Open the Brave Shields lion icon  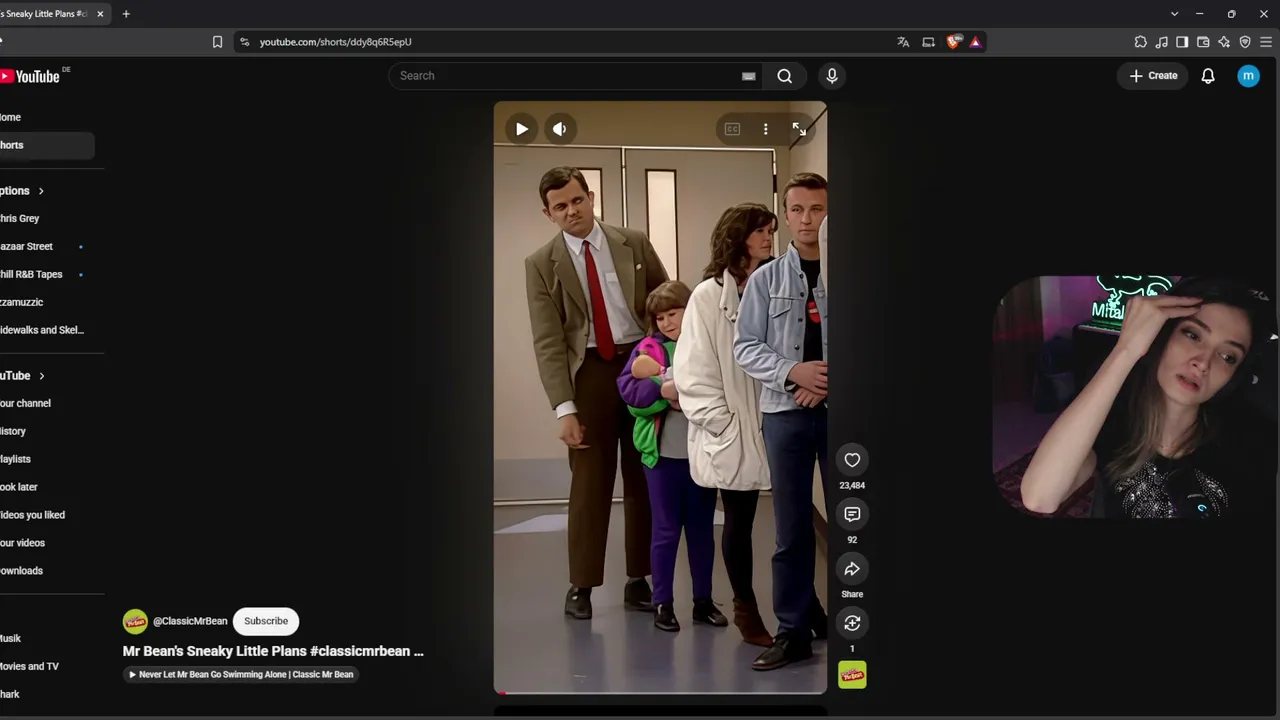[x=953, y=42]
